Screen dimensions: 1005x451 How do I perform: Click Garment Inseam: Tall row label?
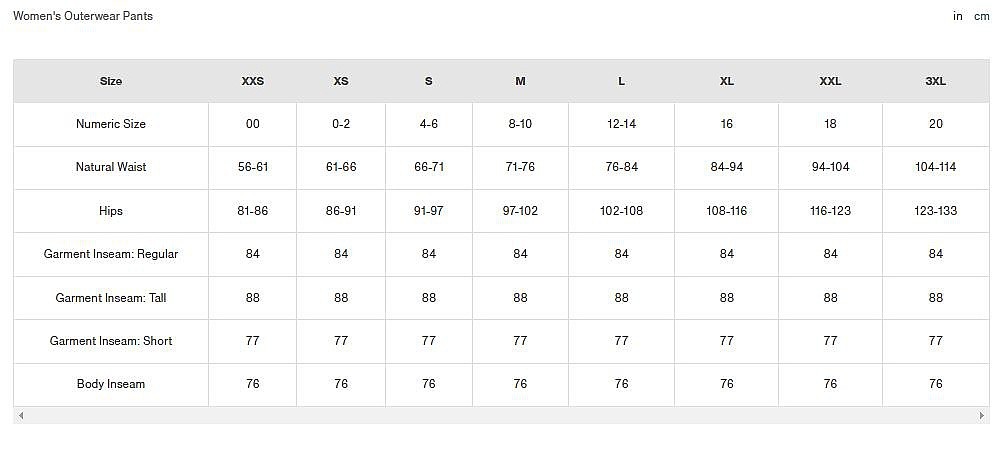coord(111,298)
